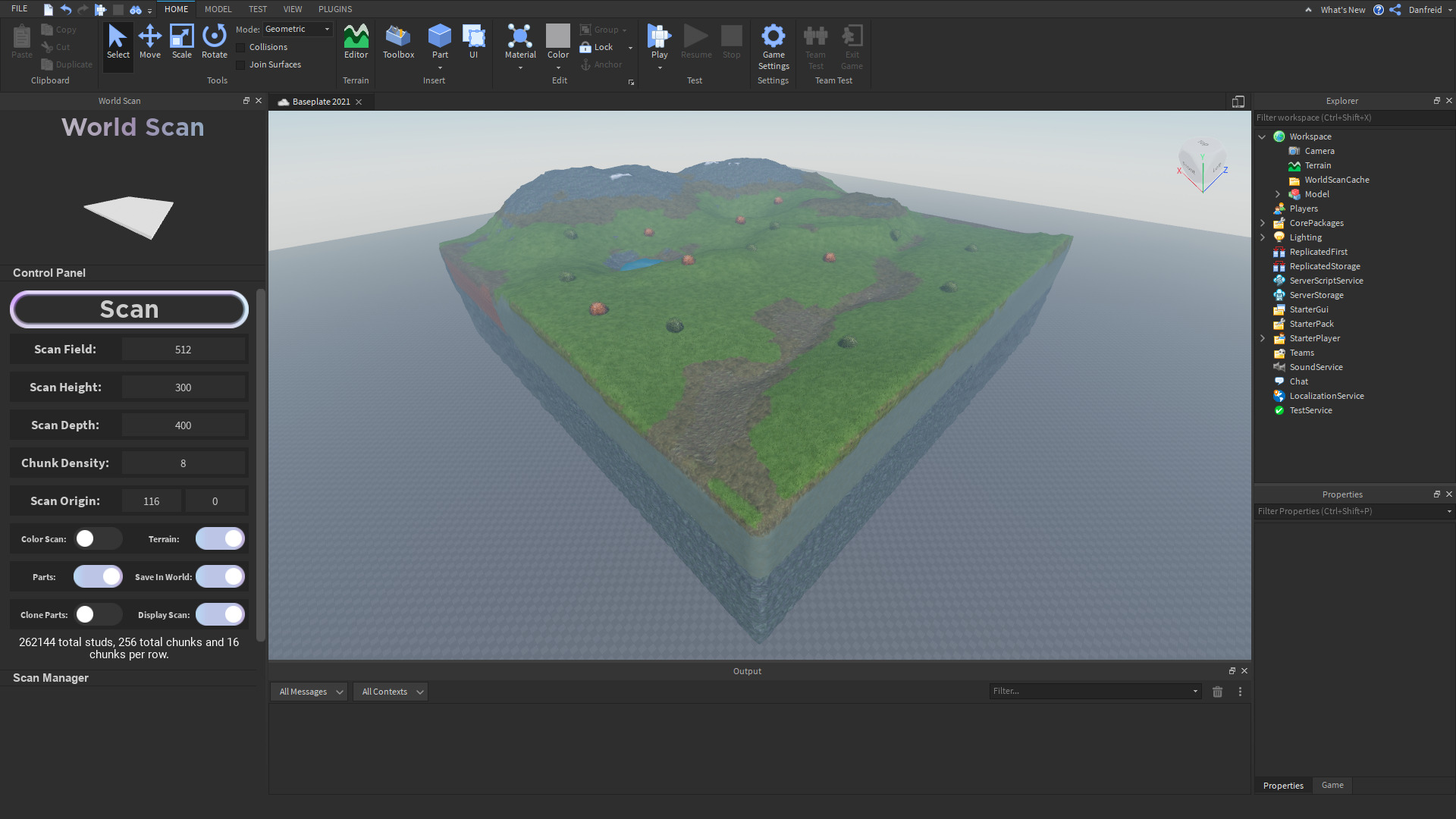
Task: Open the PLUGINS ribbon tab
Action: point(334,9)
